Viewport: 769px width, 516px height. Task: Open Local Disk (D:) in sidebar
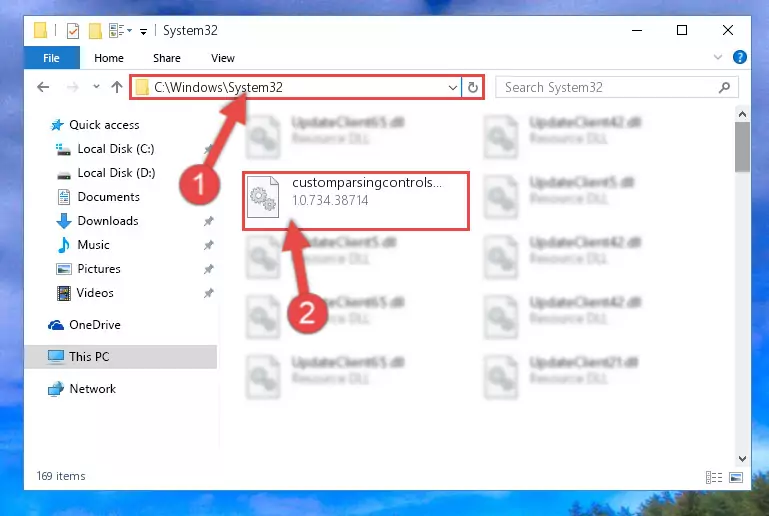coord(116,173)
